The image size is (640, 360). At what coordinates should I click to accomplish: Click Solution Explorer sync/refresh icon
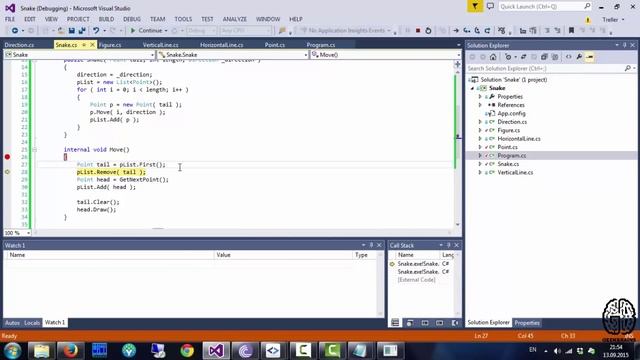[524, 57]
